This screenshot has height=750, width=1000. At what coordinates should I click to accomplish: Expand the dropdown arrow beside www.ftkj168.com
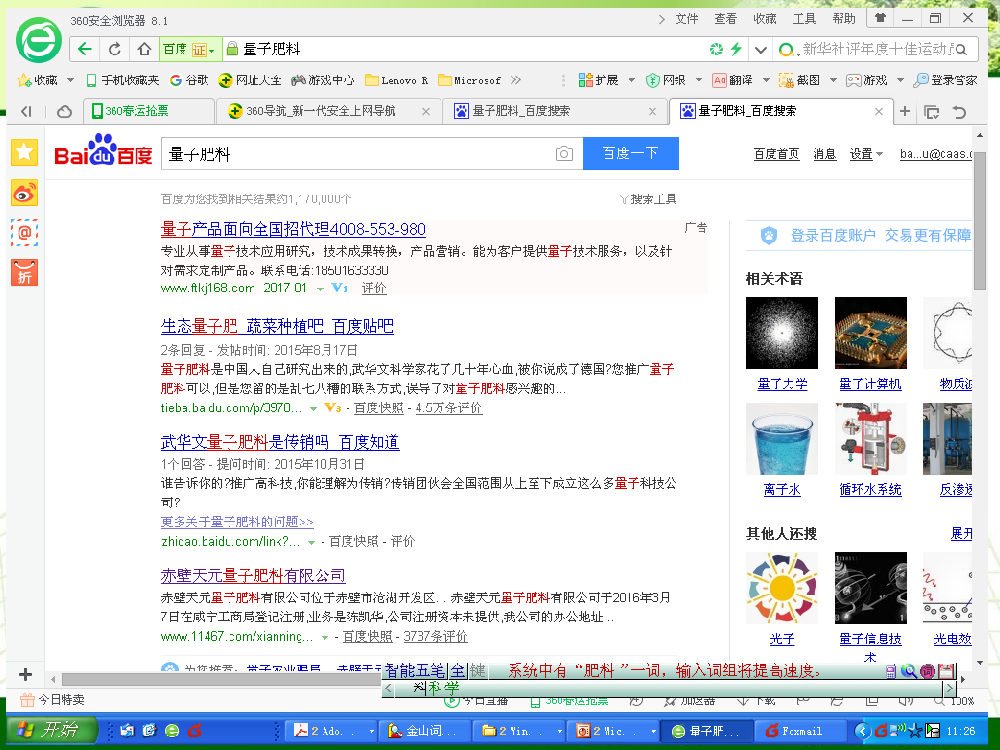320,289
